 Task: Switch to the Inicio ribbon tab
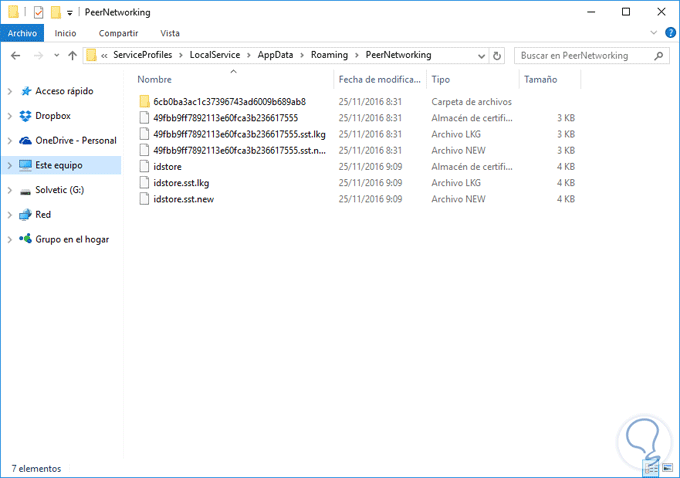coord(65,33)
